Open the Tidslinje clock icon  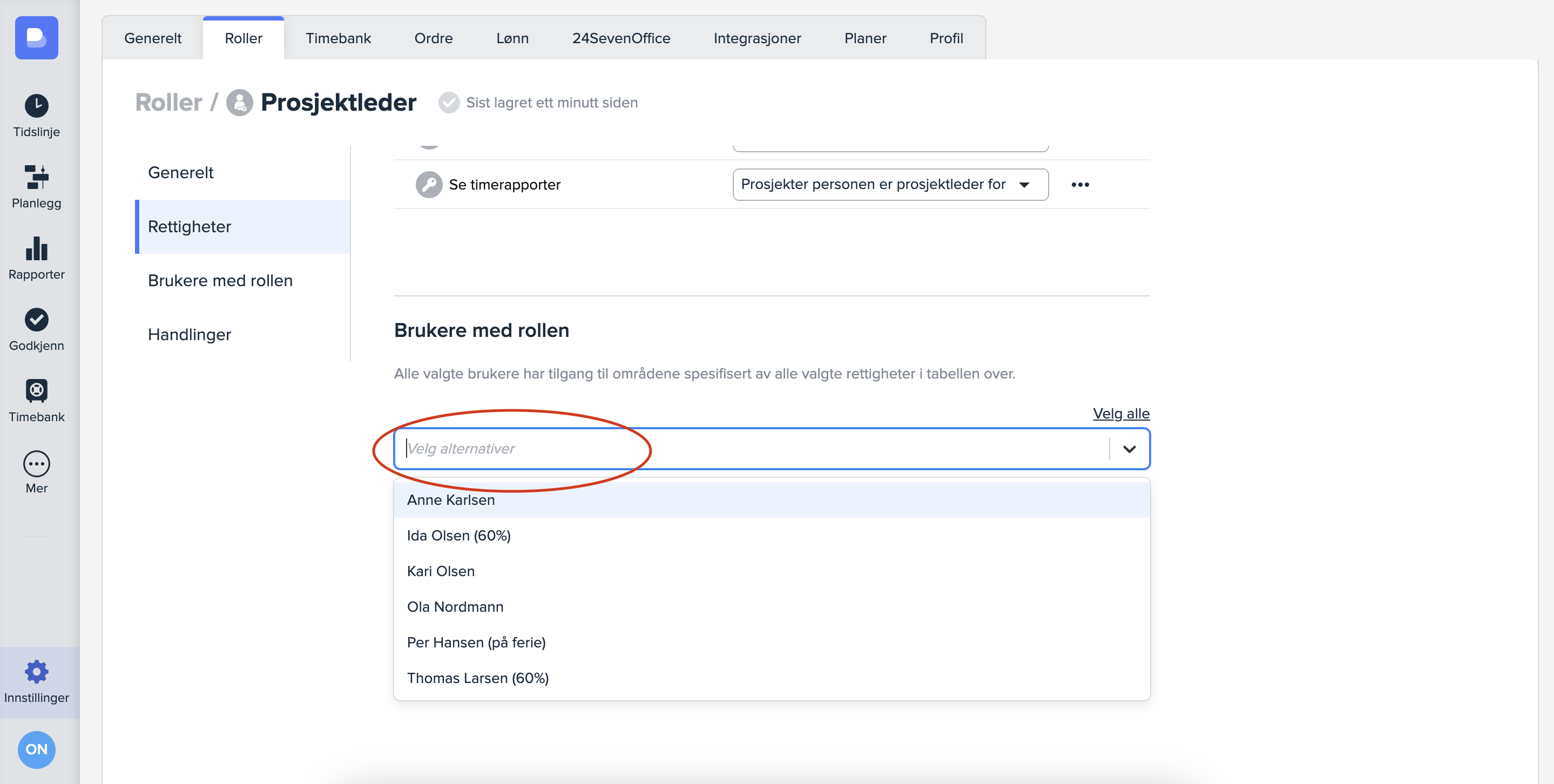coord(36,106)
